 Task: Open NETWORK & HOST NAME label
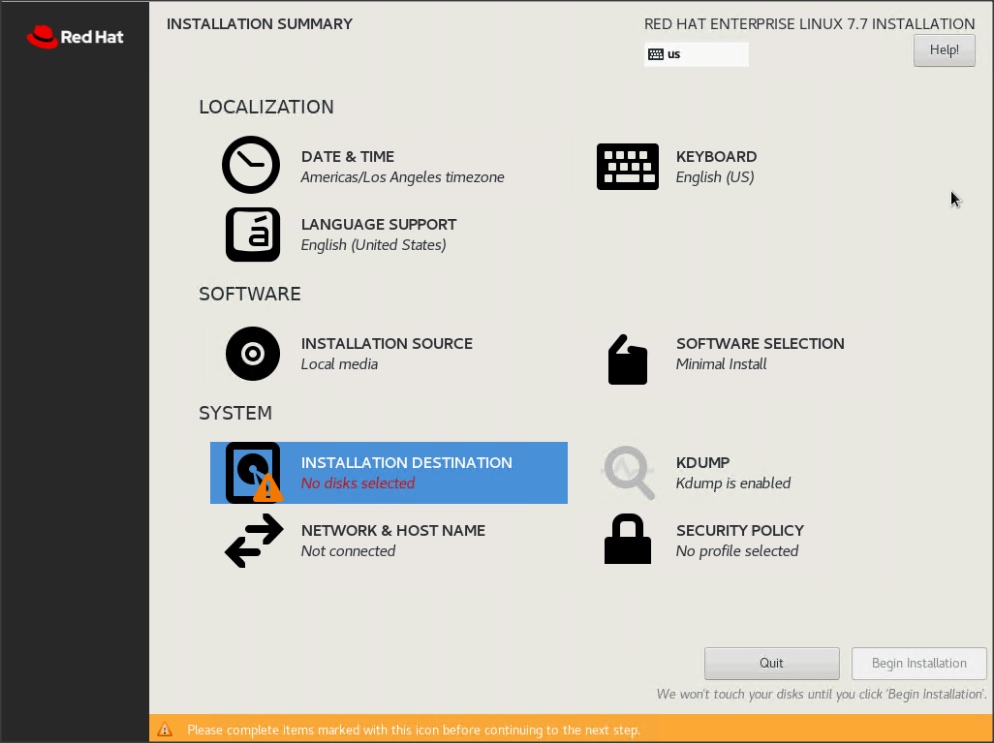pyautogui.click(x=393, y=531)
